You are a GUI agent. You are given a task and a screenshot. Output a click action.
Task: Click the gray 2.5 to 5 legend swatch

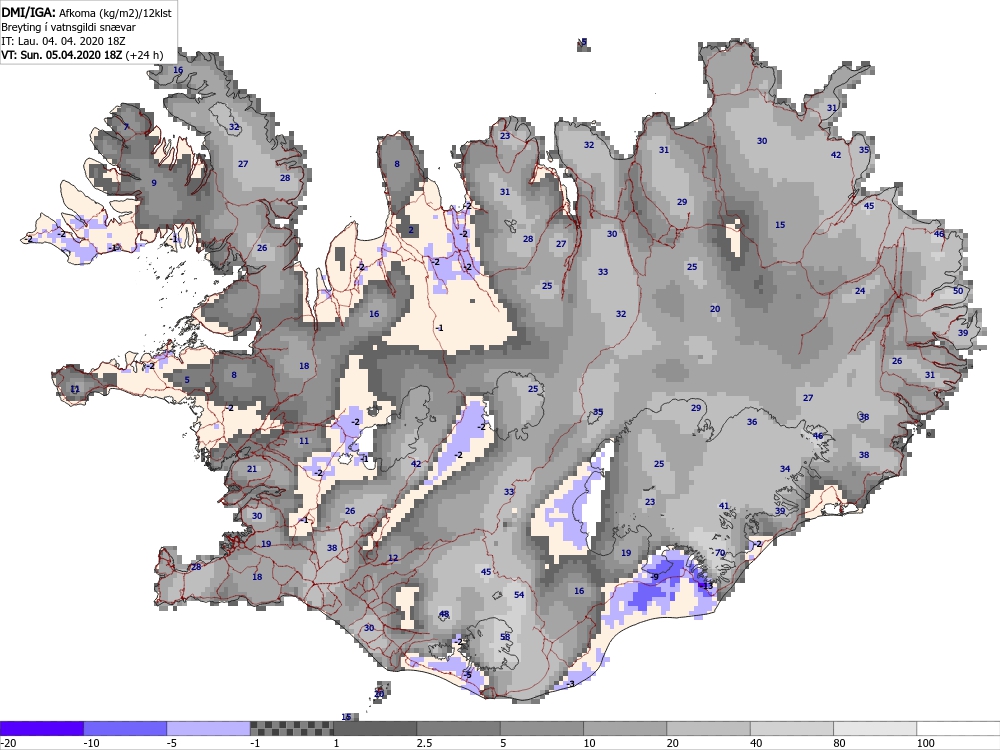459,728
